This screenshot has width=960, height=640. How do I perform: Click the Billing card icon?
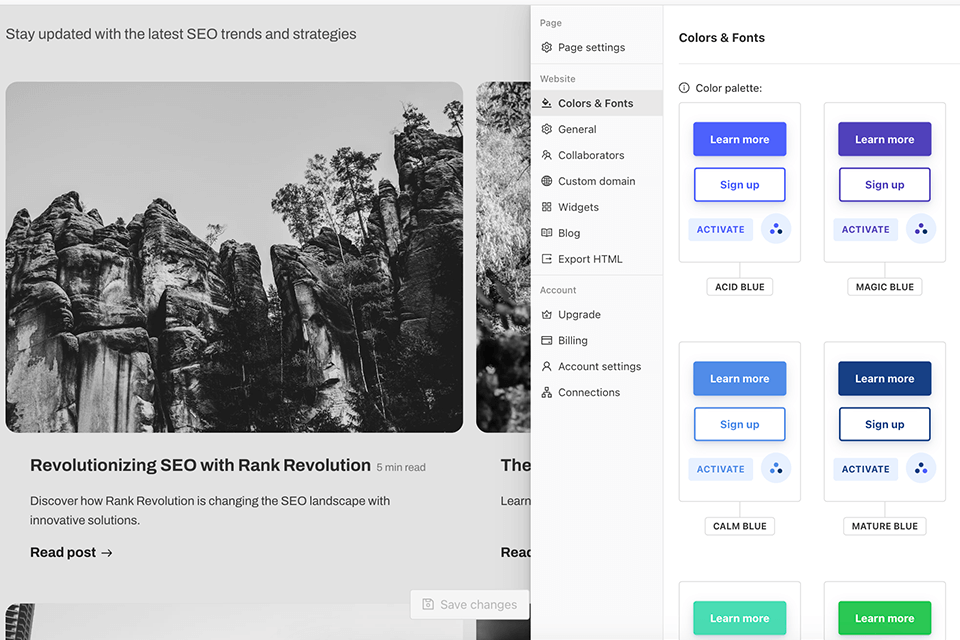pyautogui.click(x=547, y=341)
